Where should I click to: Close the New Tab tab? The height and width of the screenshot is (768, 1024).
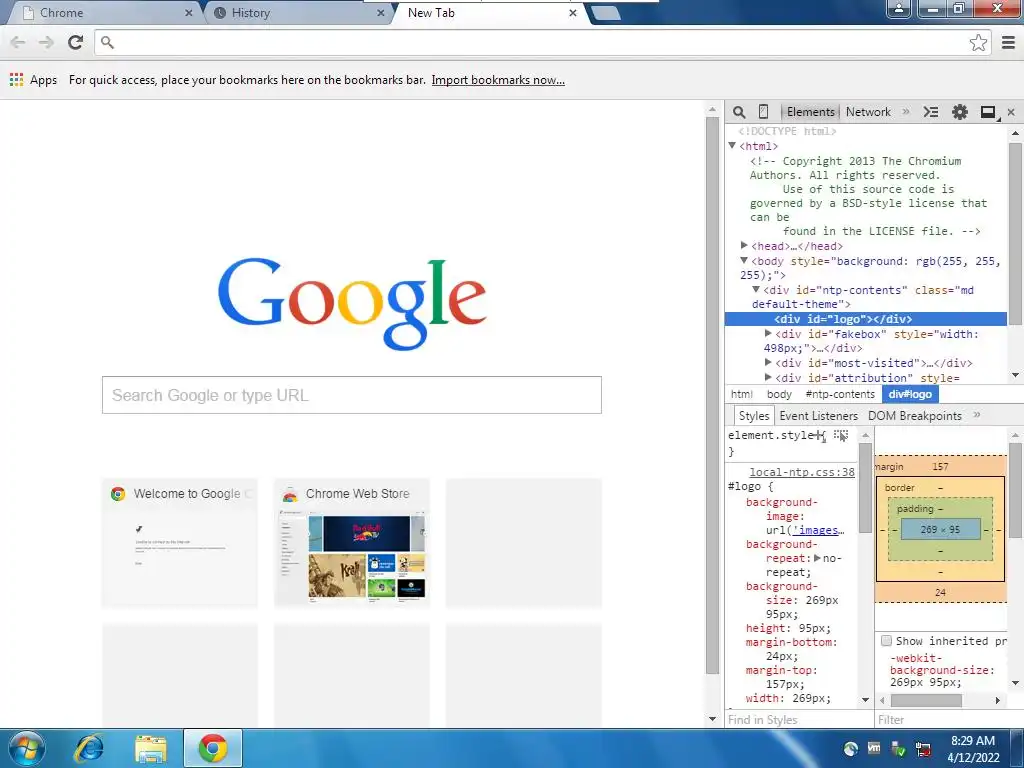pos(573,12)
